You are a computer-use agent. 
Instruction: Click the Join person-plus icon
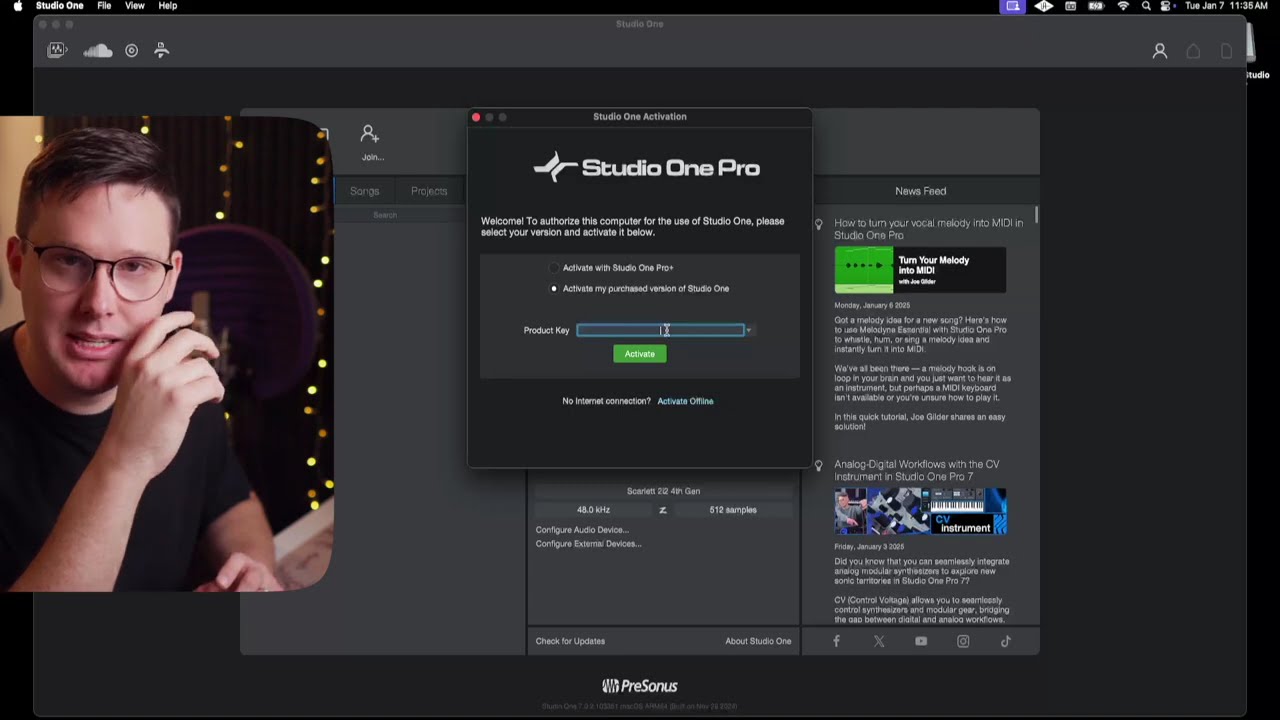tap(370, 134)
